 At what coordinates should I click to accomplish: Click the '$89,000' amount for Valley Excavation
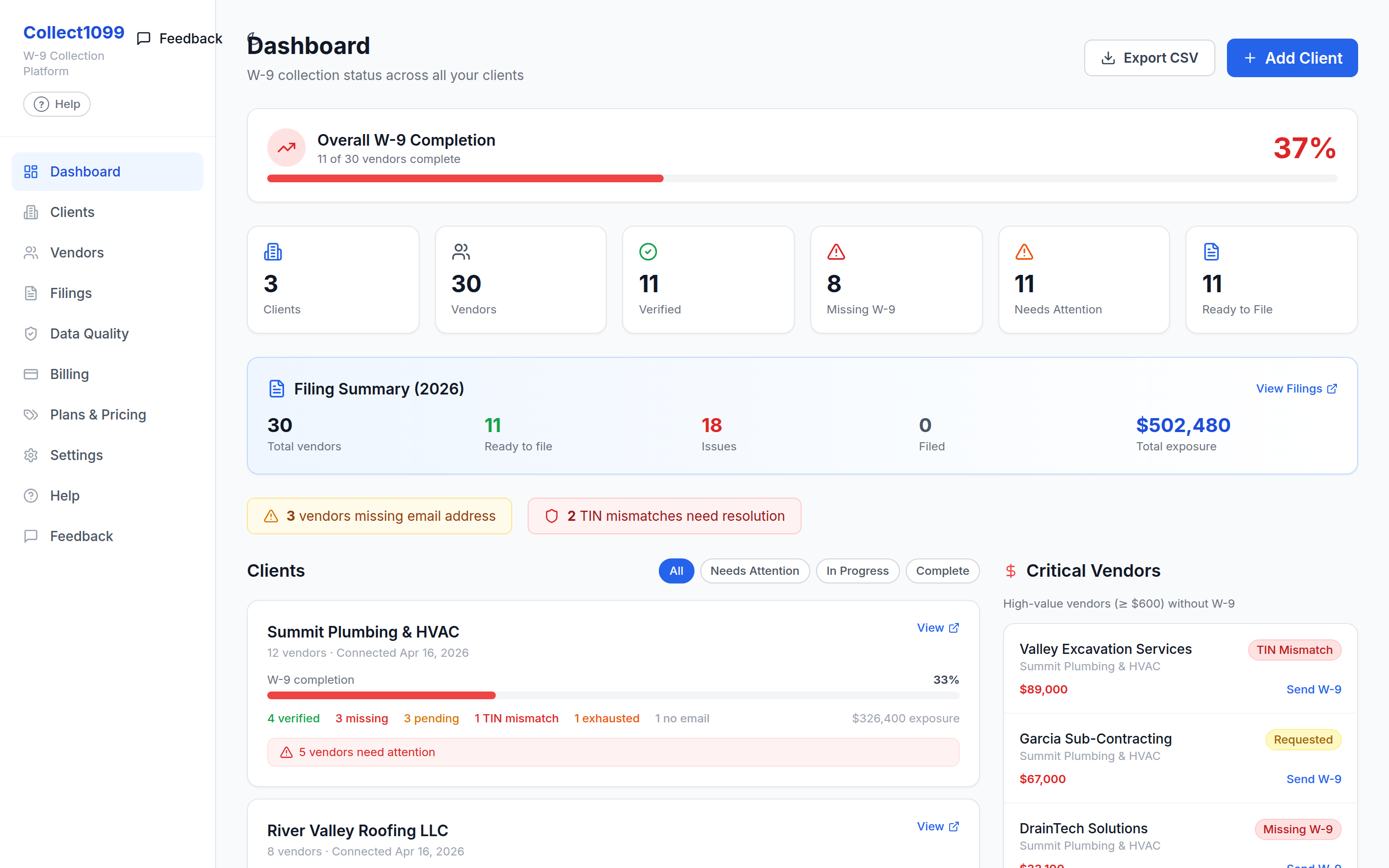point(1043,689)
